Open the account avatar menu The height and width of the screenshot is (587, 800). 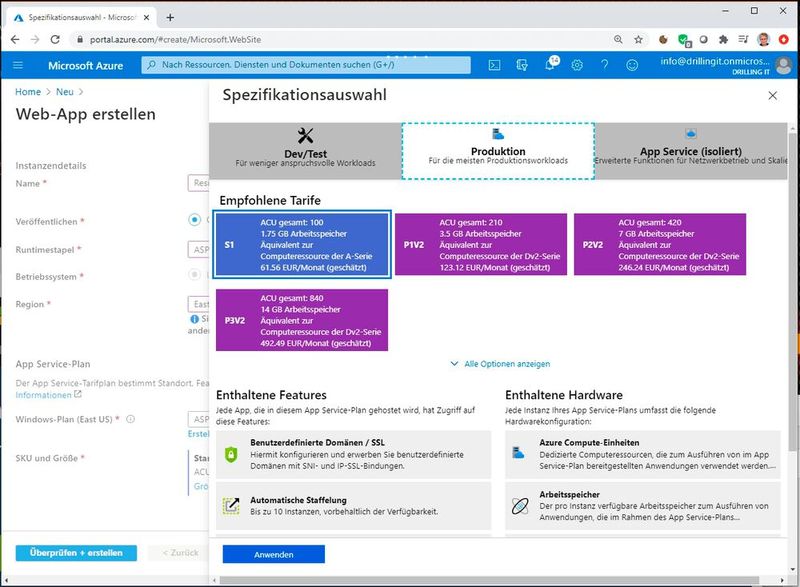point(783,65)
